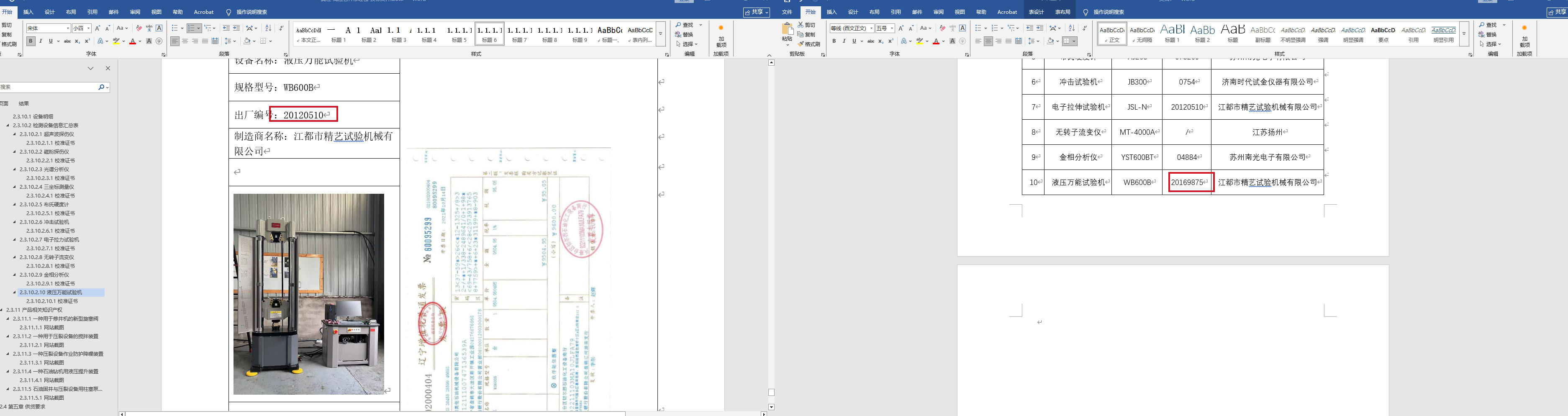Click Increase Indent icon in left window

(236, 28)
